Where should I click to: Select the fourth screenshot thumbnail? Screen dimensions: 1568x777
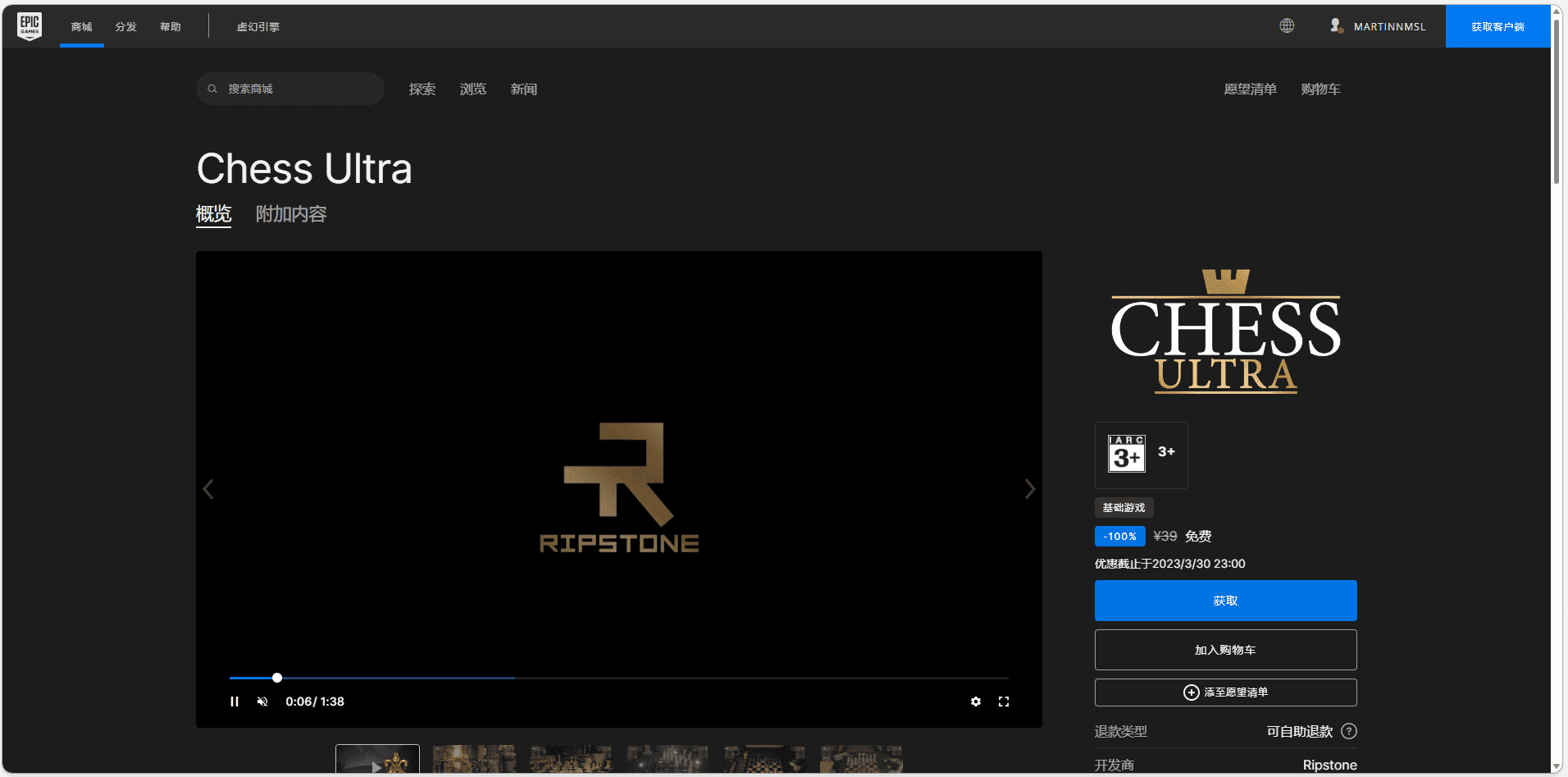point(668,759)
